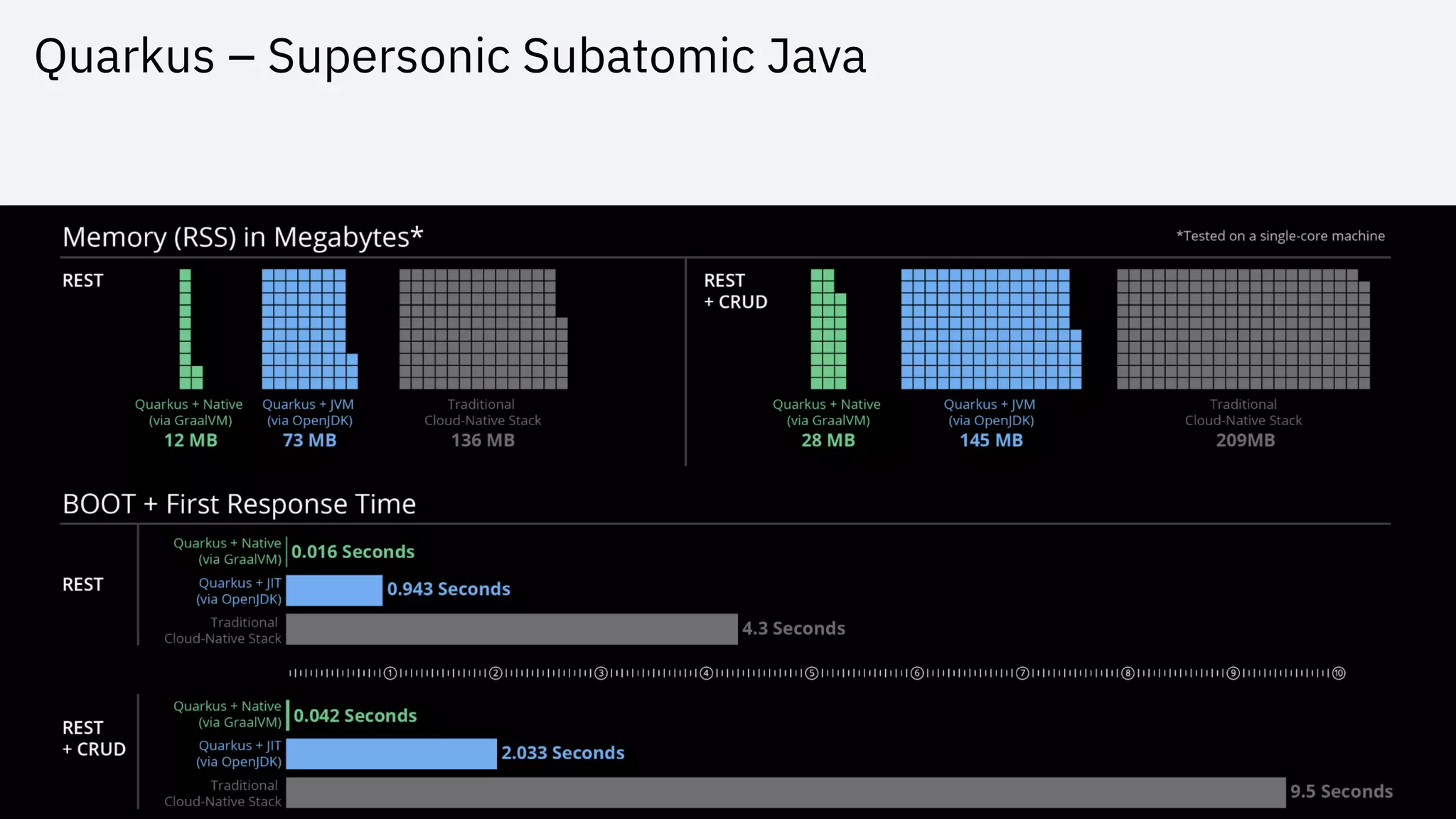Click the circled 2 on the time scale

[x=496, y=673]
